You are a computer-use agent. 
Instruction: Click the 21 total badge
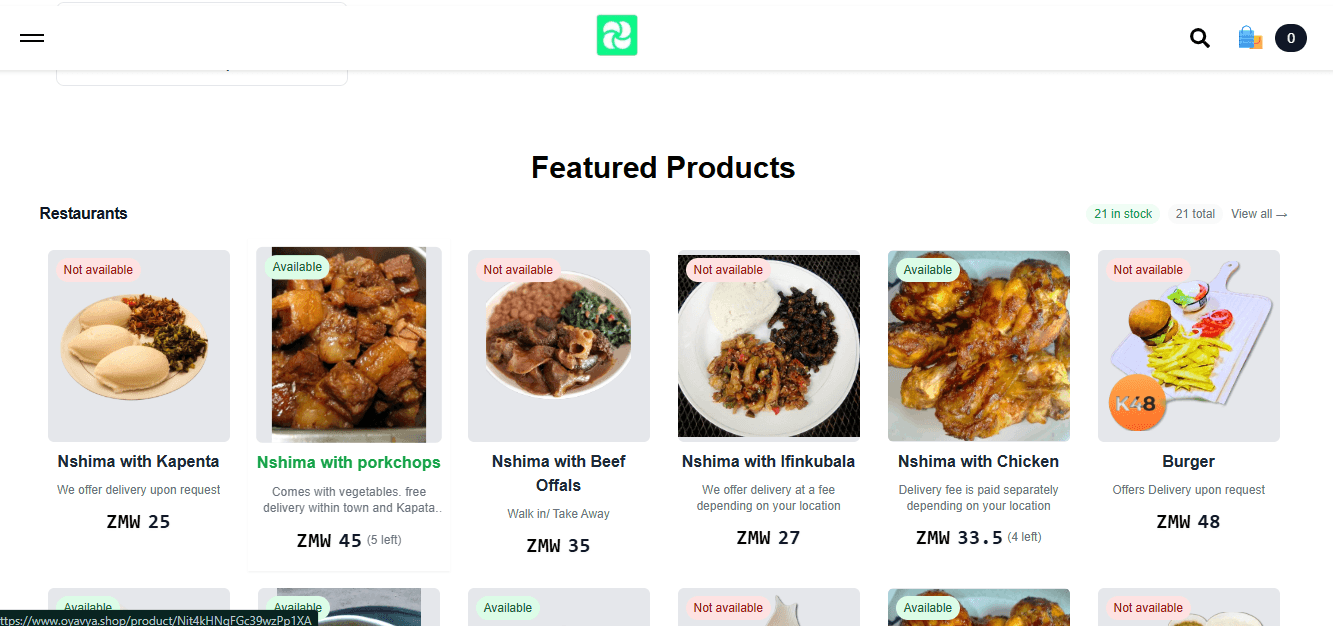point(1195,214)
